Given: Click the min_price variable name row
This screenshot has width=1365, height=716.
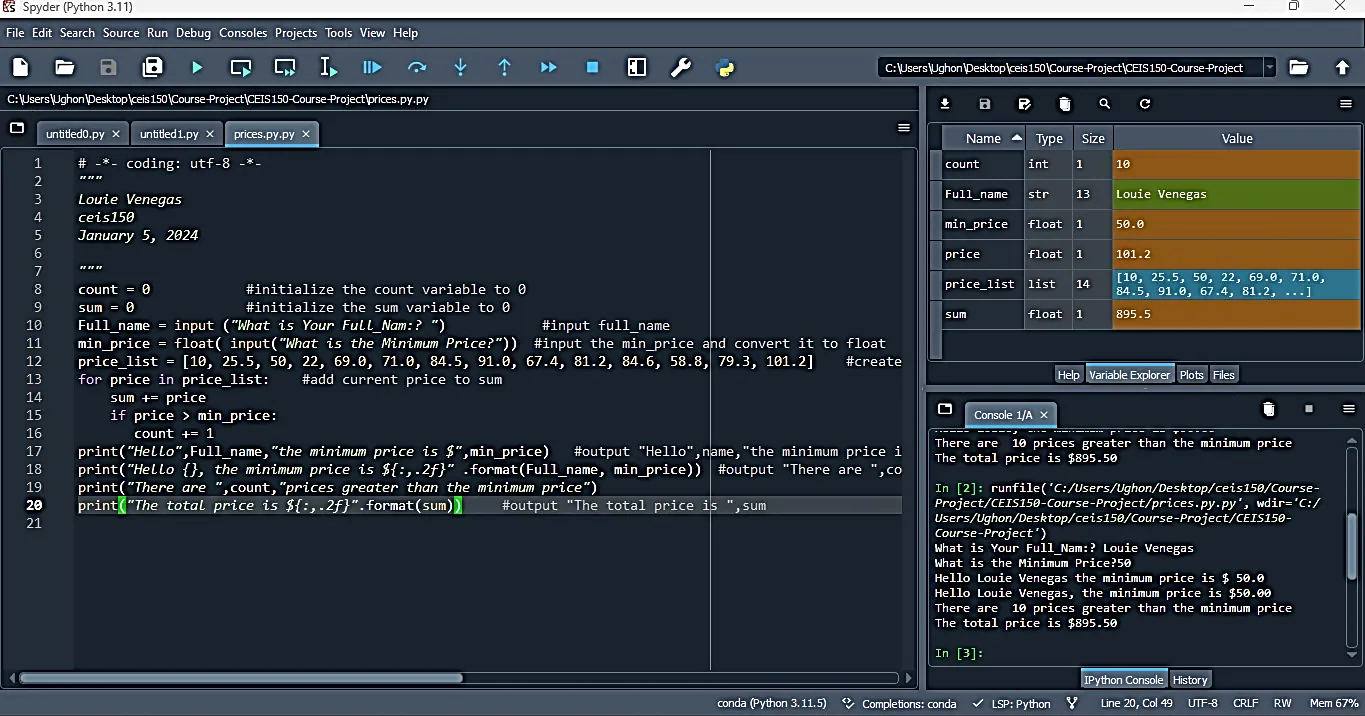Looking at the screenshot, I should pyautogui.click(x=984, y=224).
